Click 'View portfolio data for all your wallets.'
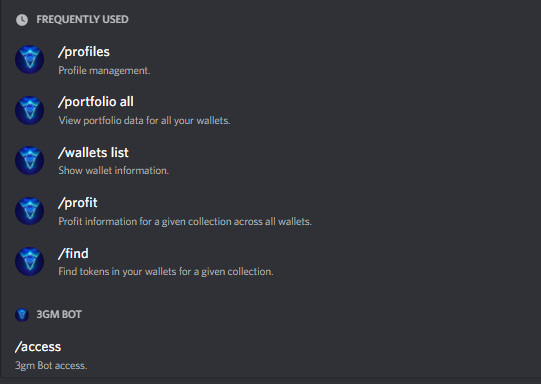Image resolution: width=541 pixels, height=384 pixels. pyautogui.click(x=144, y=121)
